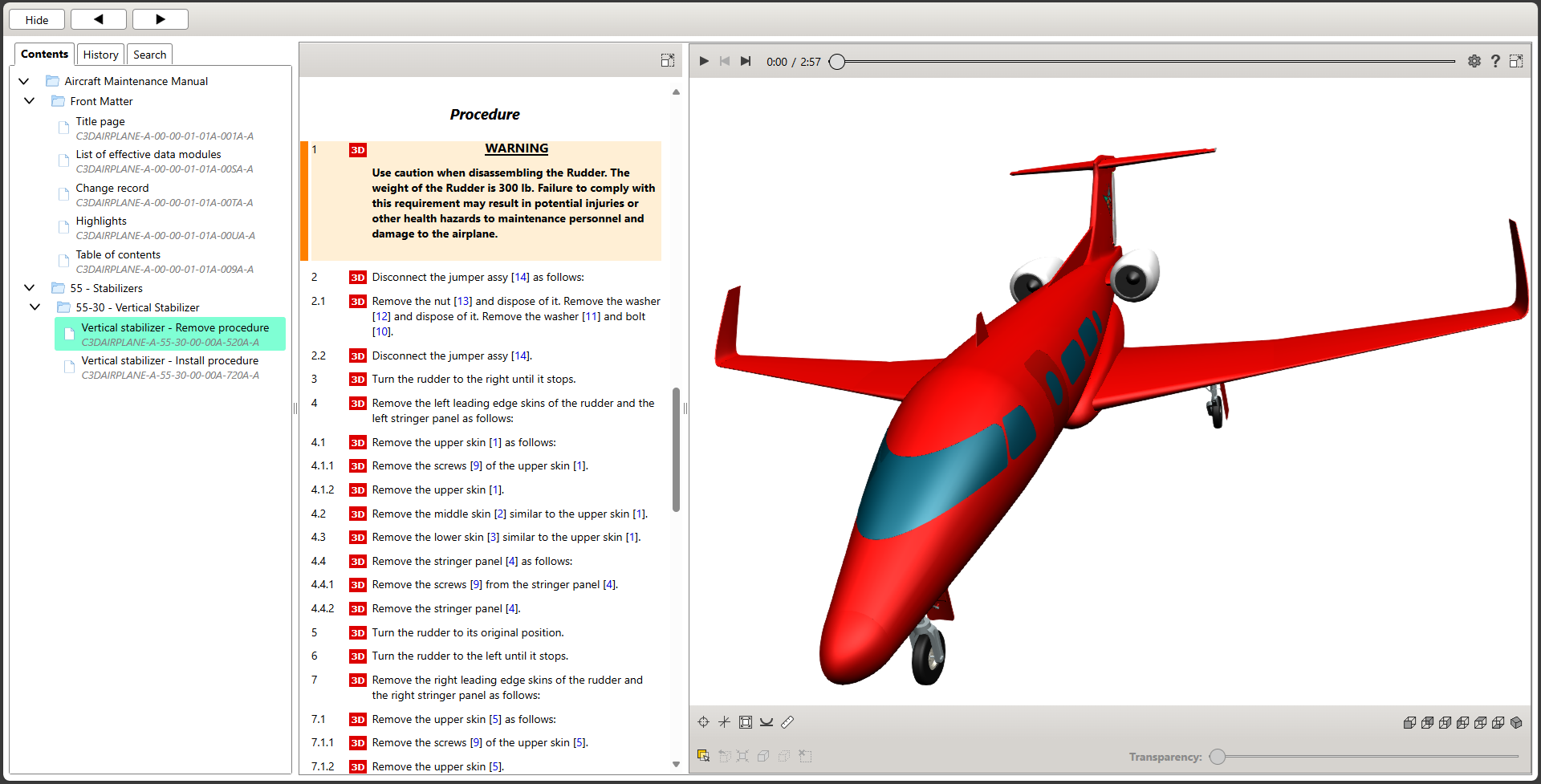1541x784 pixels.
Task: Choose the shaded solid cube view
Action: click(x=1516, y=722)
